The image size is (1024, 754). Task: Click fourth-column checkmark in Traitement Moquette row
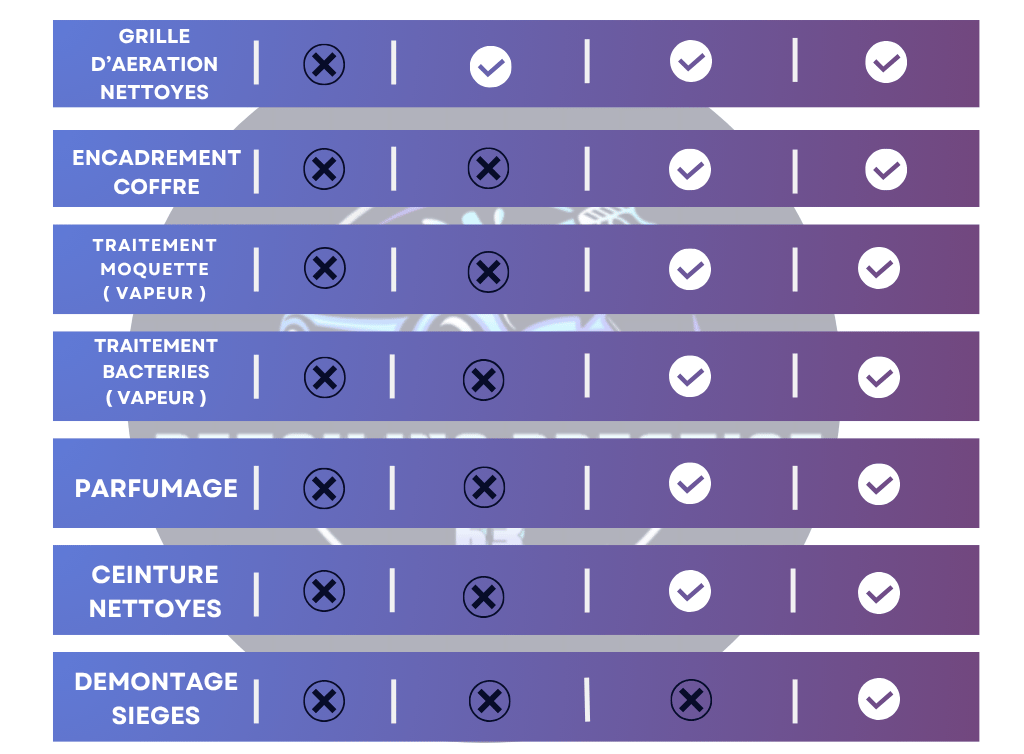pyautogui.click(x=879, y=268)
